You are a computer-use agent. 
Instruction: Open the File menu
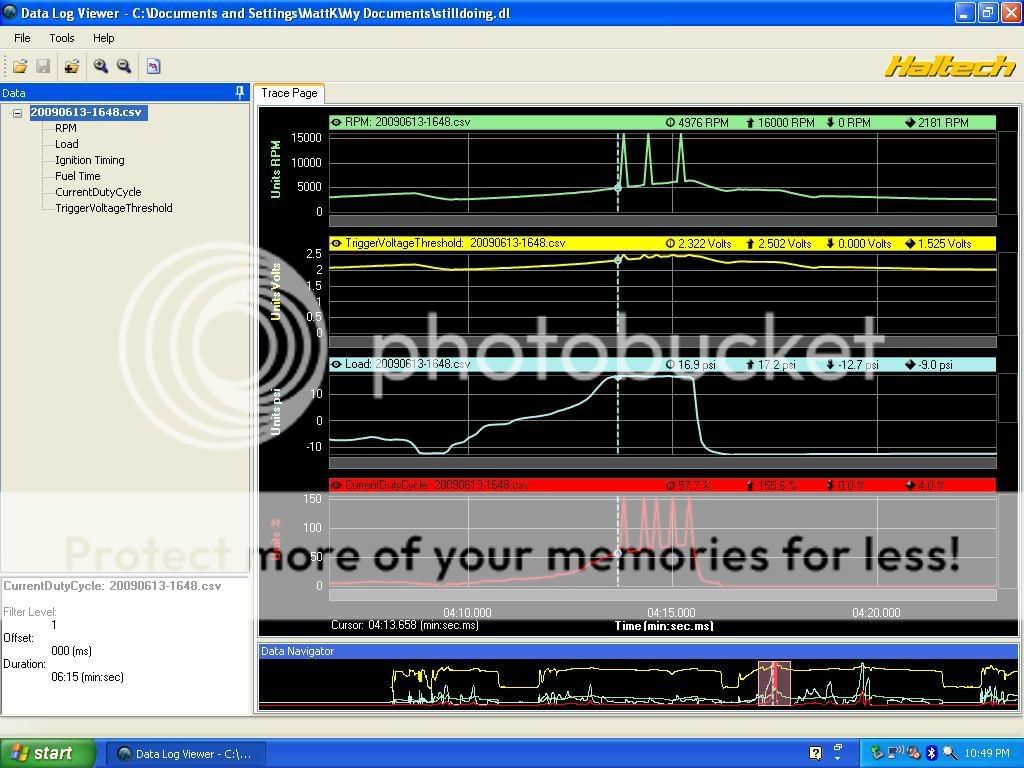tap(21, 37)
